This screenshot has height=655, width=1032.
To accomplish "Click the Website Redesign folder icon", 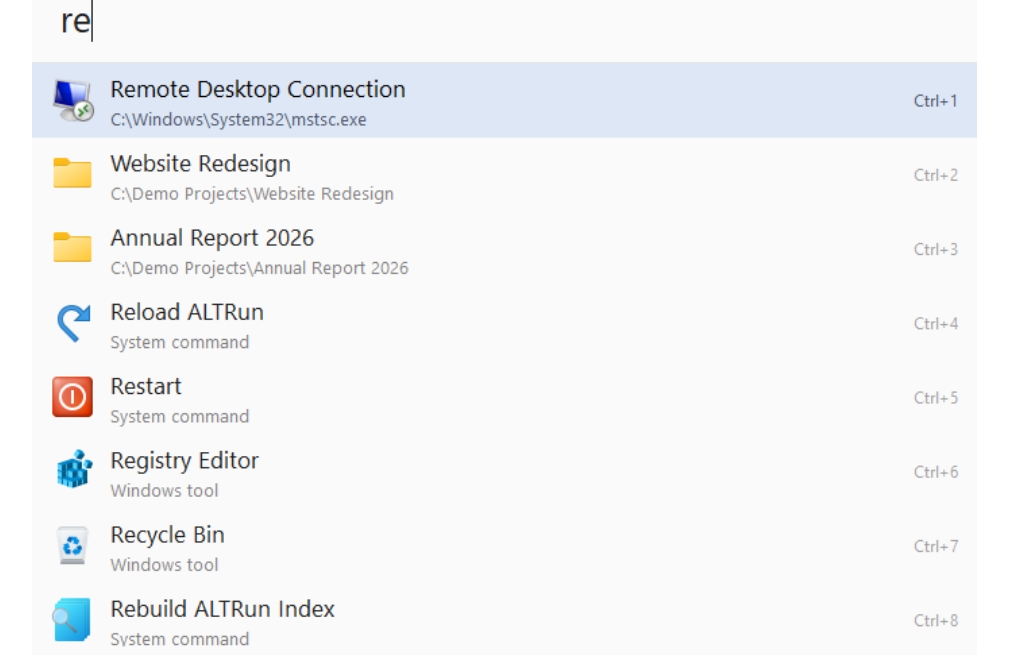I will coord(72,173).
